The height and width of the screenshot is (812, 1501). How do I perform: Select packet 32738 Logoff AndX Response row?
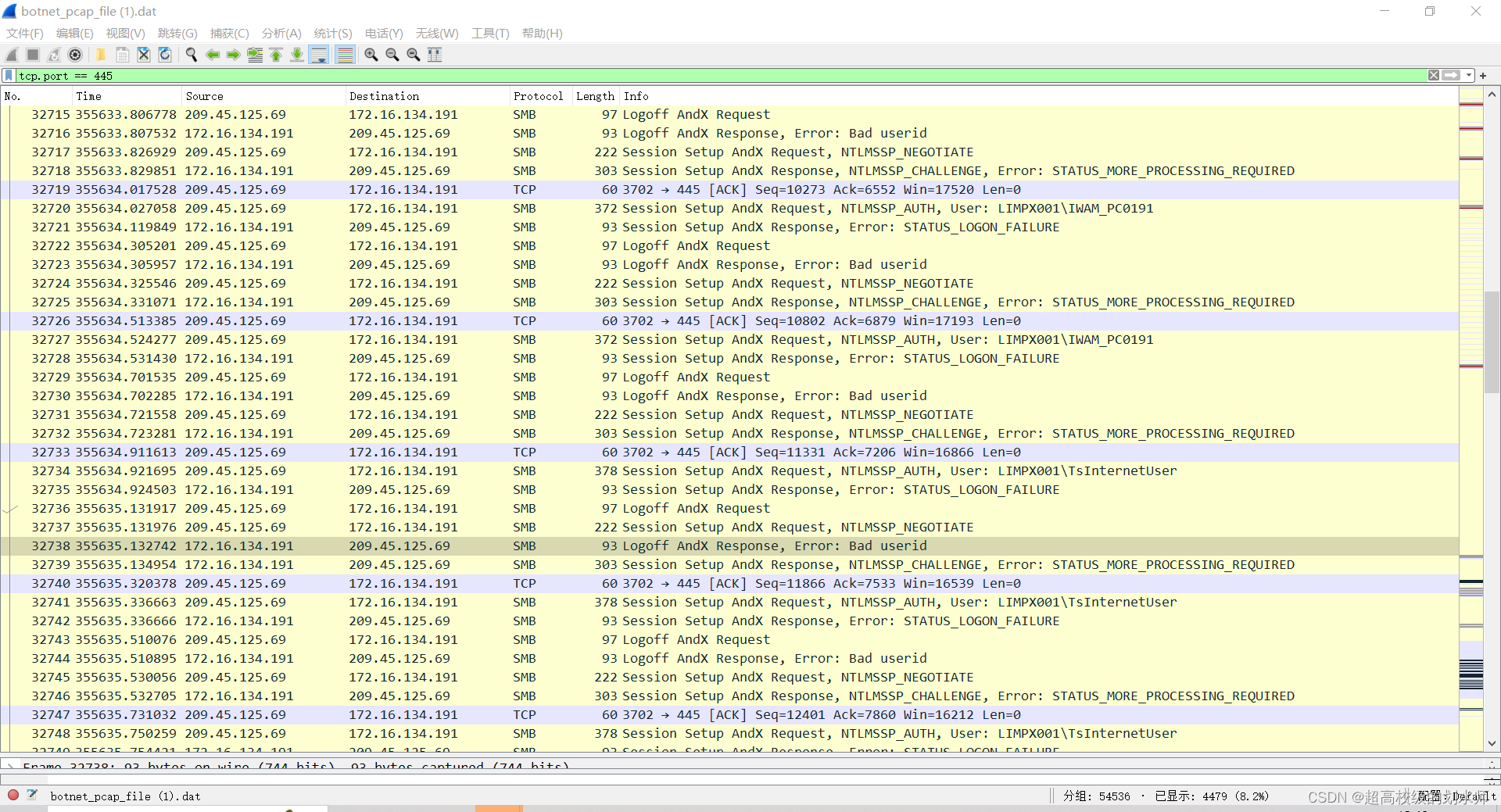click(x=729, y=546)
